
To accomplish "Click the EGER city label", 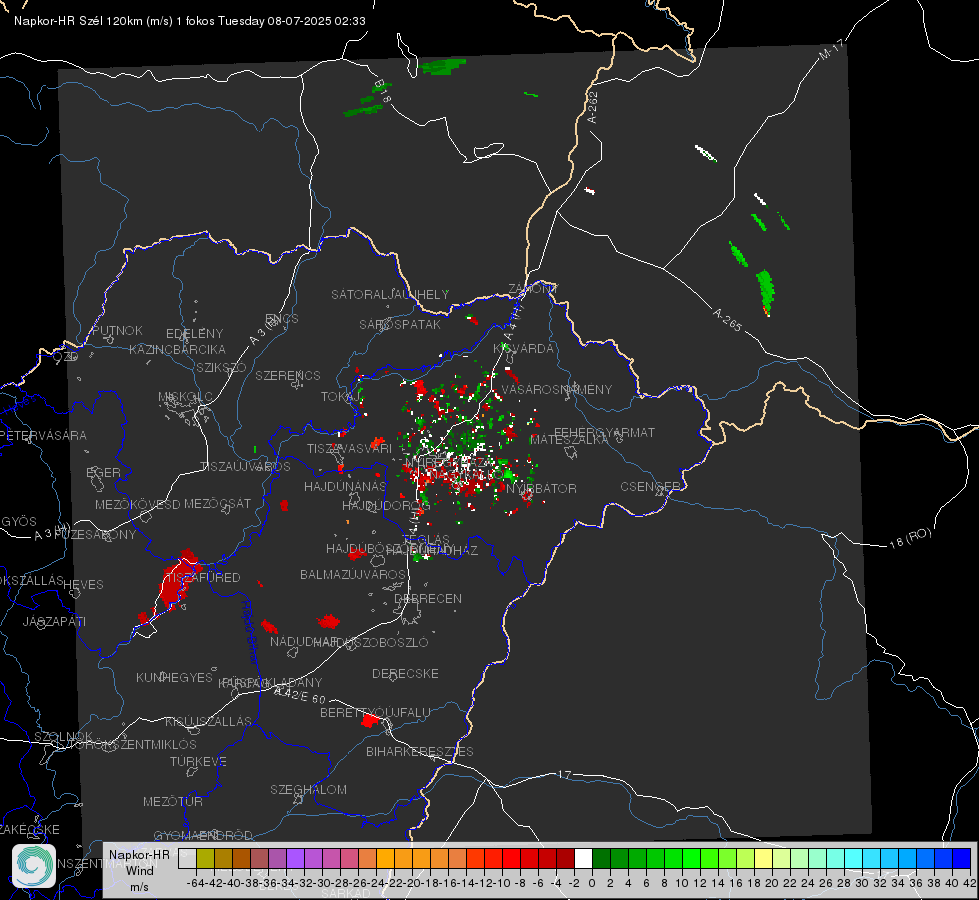I will coord(104,473).
